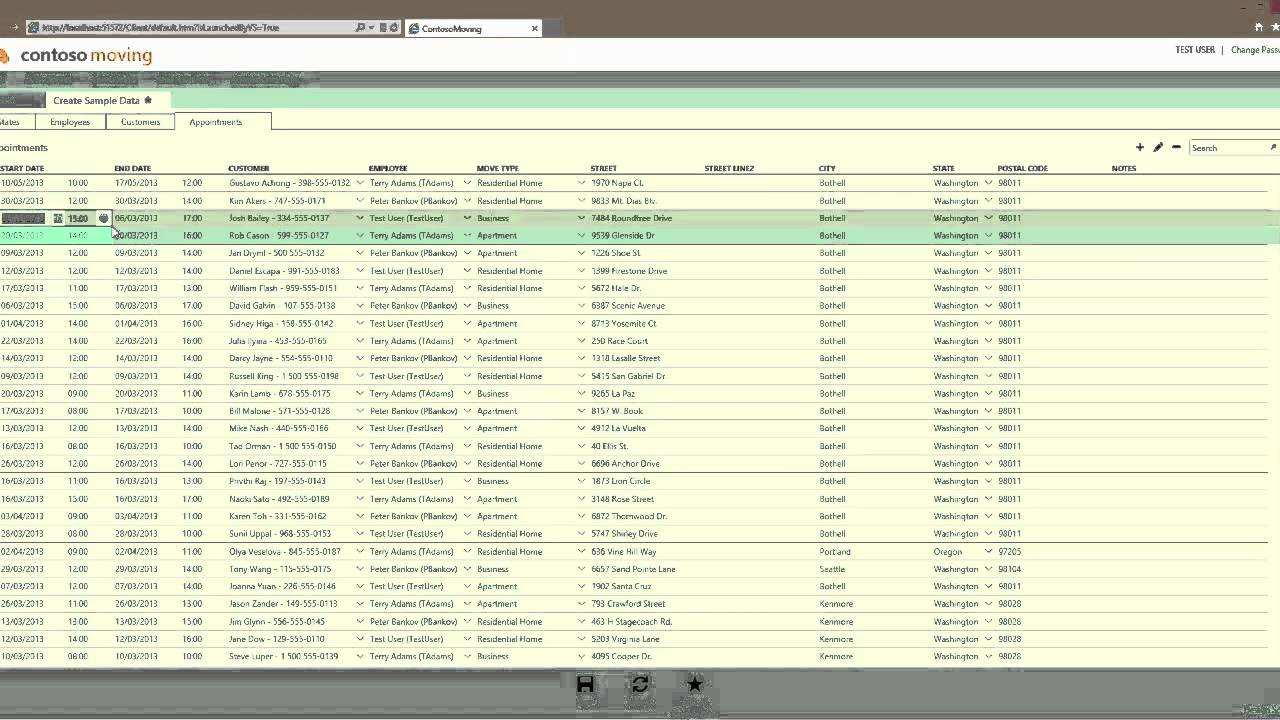Click the CUSTOMER column header
1280x720 pixels.
click(x=248, y=168)
